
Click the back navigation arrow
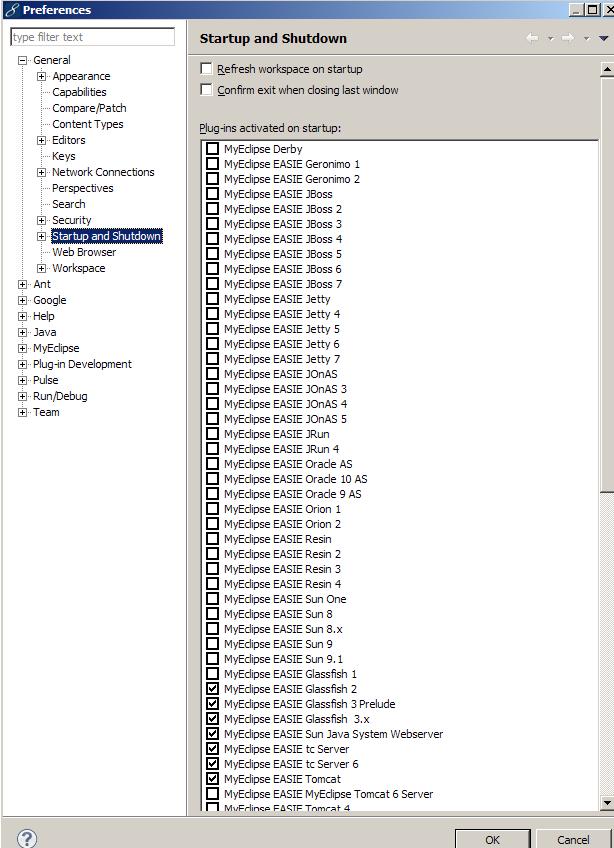532,38
